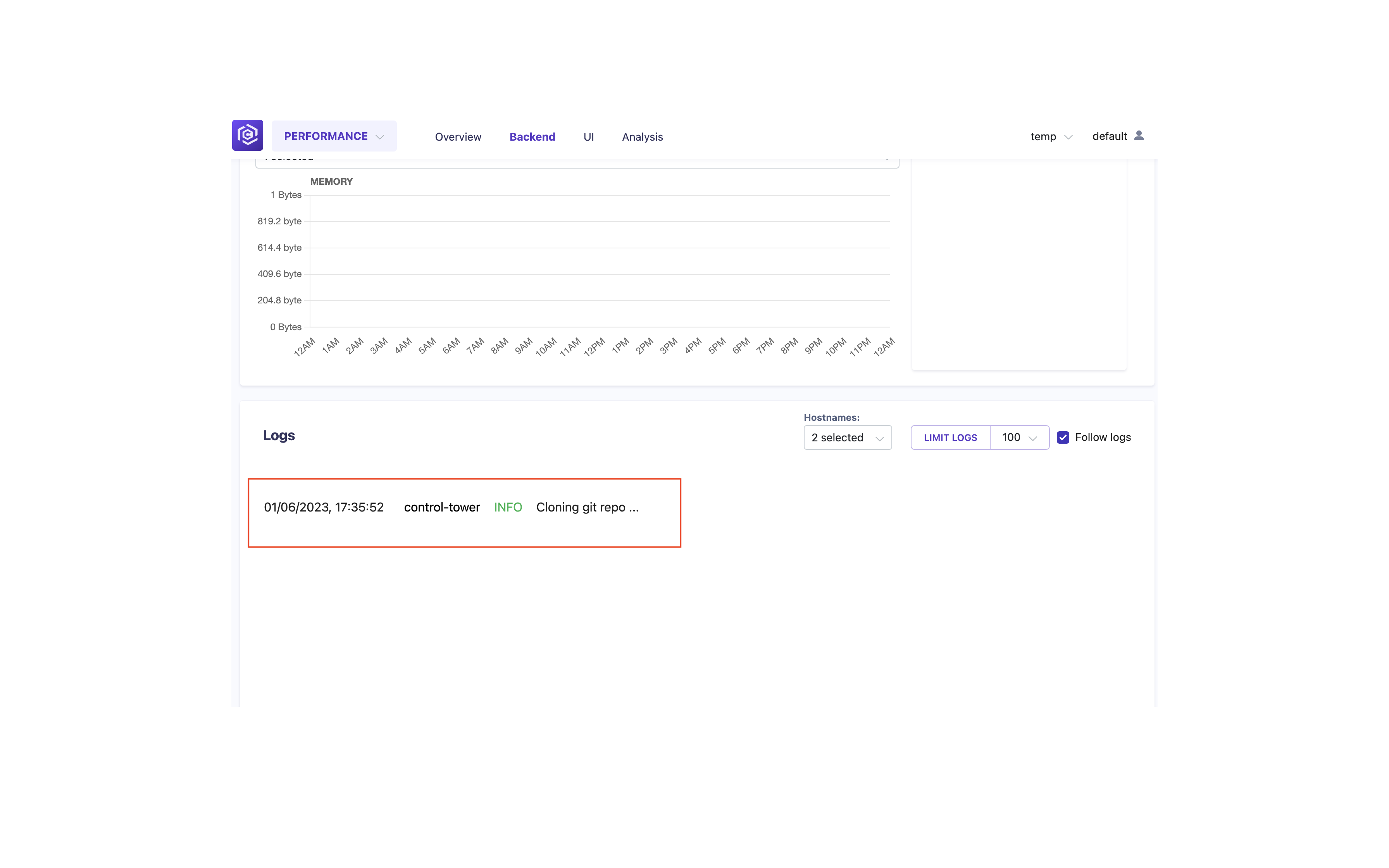Switch to the Backend tab
This screenshot has width=1389, height=868.
532,137
